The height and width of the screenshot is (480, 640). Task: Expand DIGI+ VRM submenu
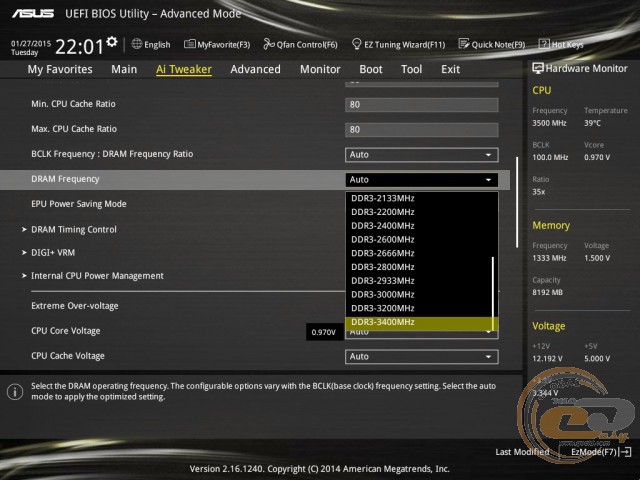(53, 253)
